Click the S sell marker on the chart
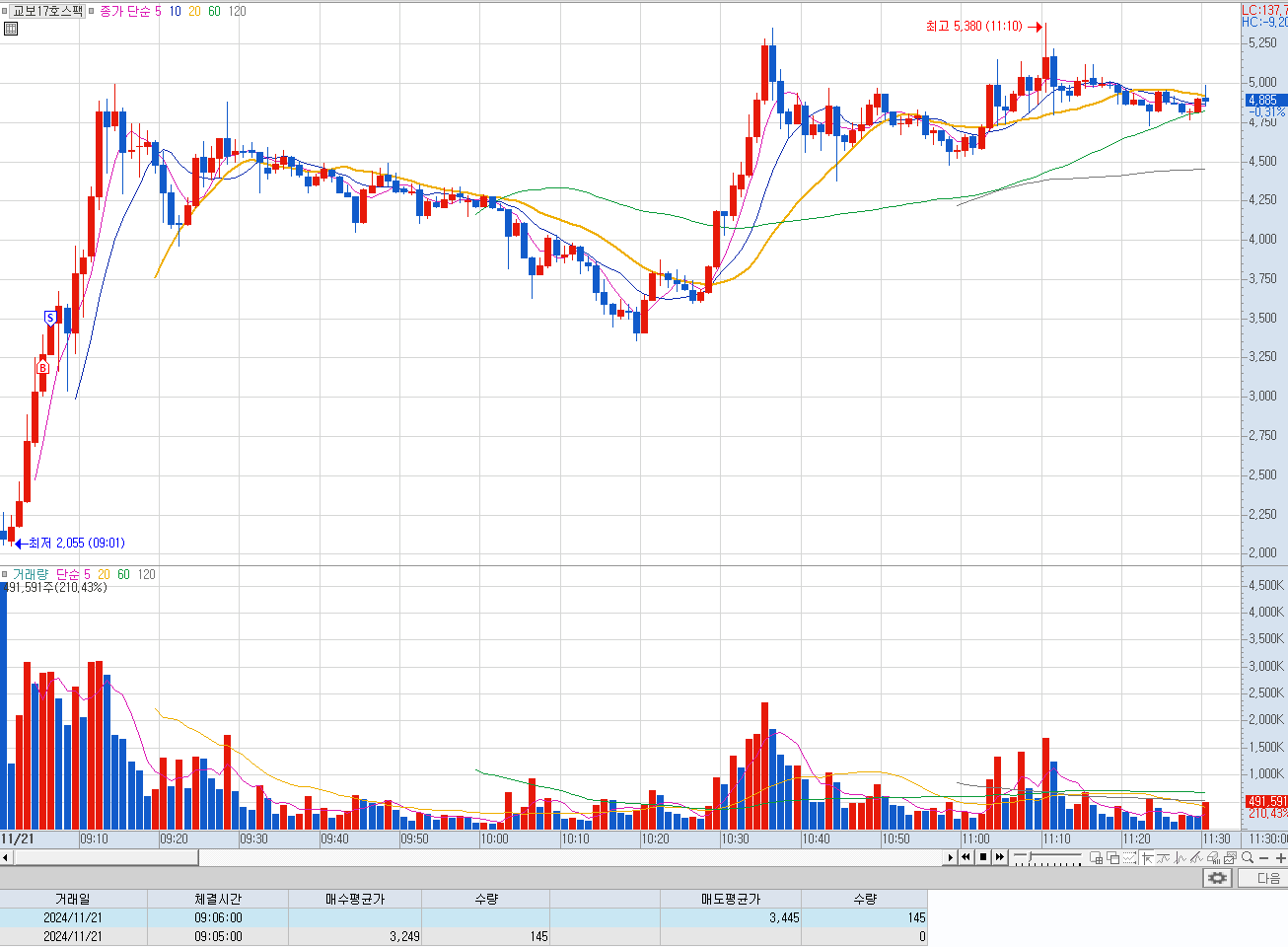Viewport: 1288px width, 947px height. tap(50, 318)
